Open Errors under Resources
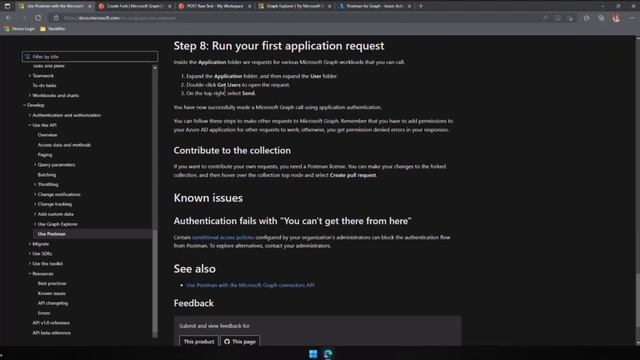Viewport: 640px width, 360px height. [x=44, y=313]
